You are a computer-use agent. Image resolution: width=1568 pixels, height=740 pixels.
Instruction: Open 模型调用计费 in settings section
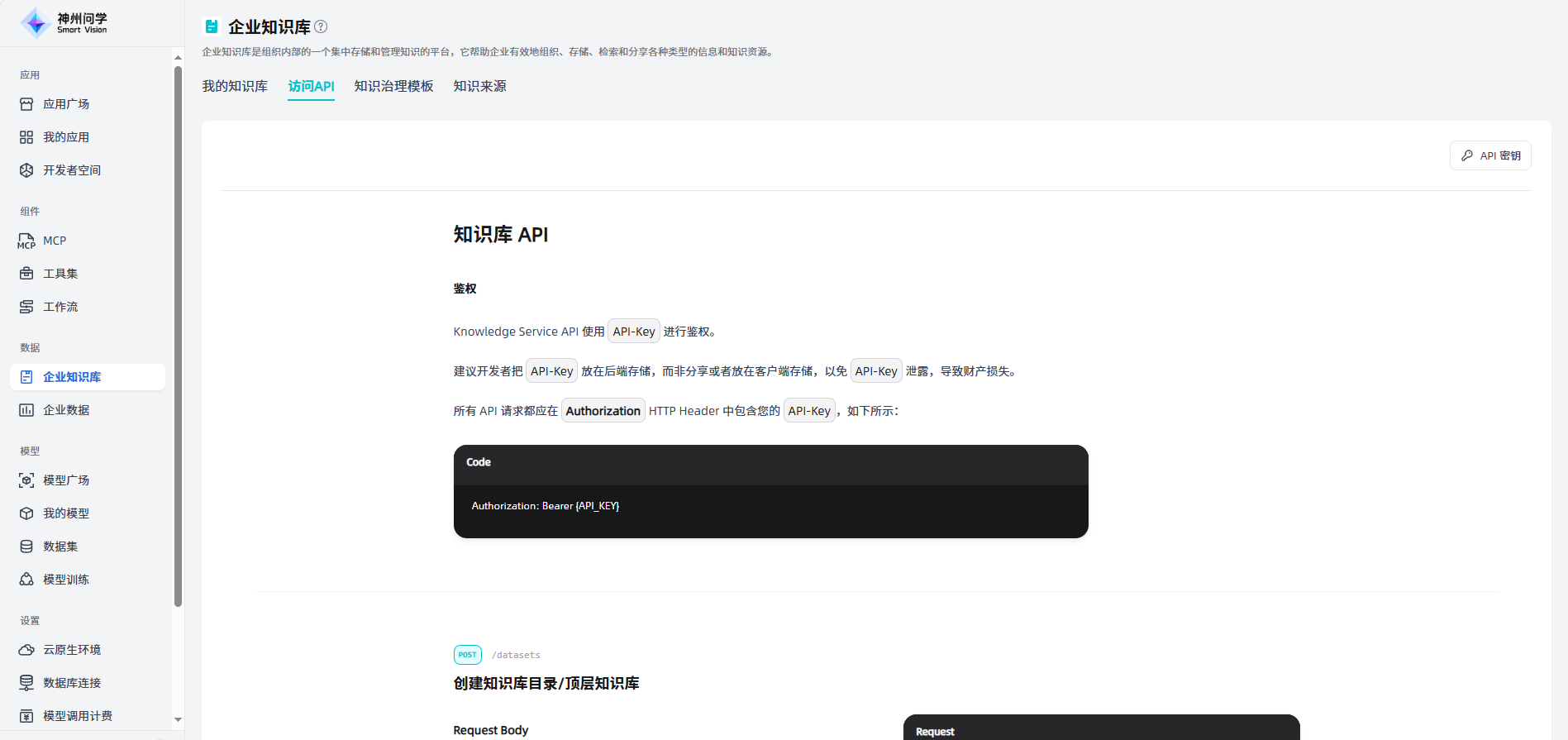point(78,716)
